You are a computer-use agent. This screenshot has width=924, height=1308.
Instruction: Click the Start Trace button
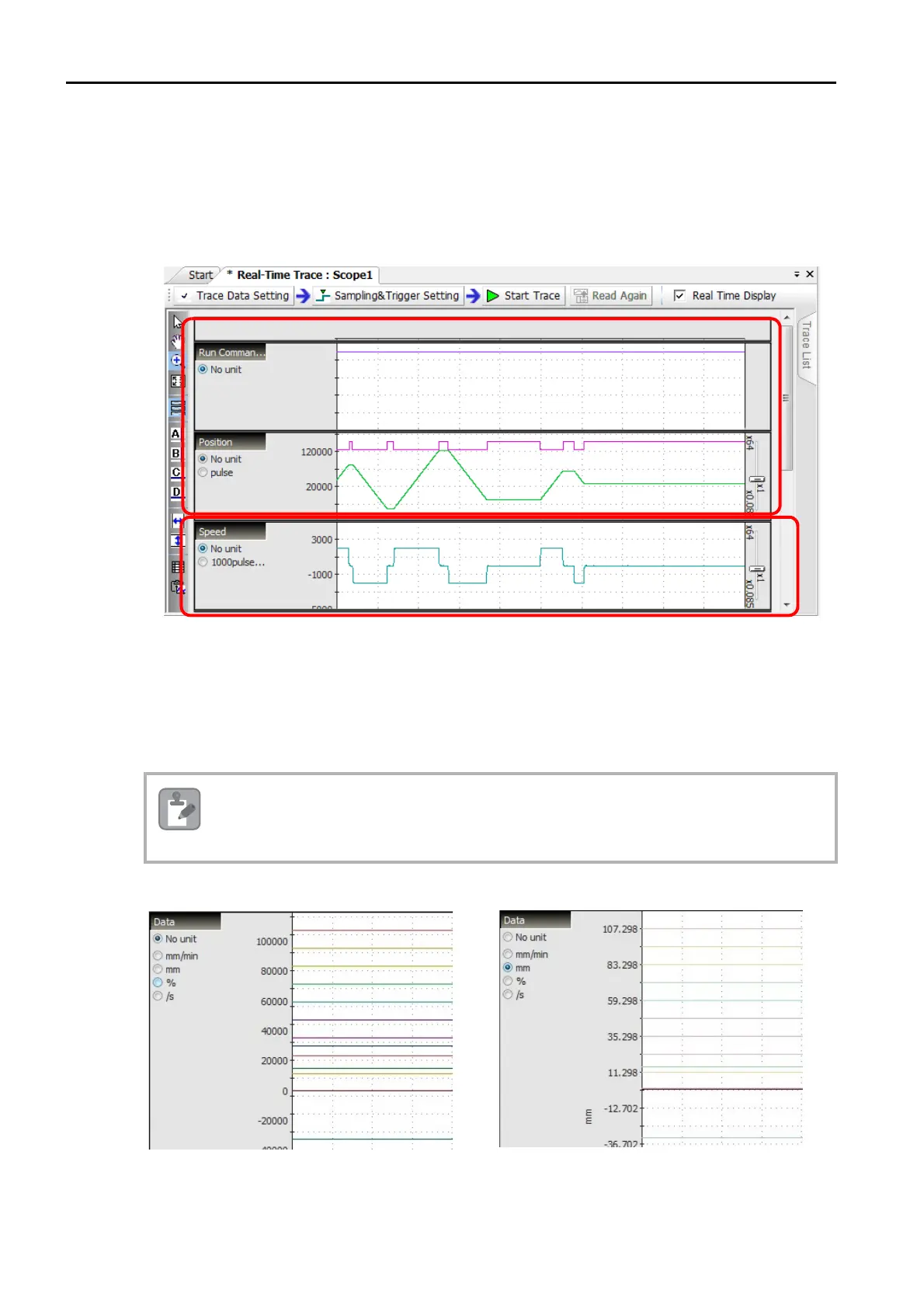click(523, 296)
